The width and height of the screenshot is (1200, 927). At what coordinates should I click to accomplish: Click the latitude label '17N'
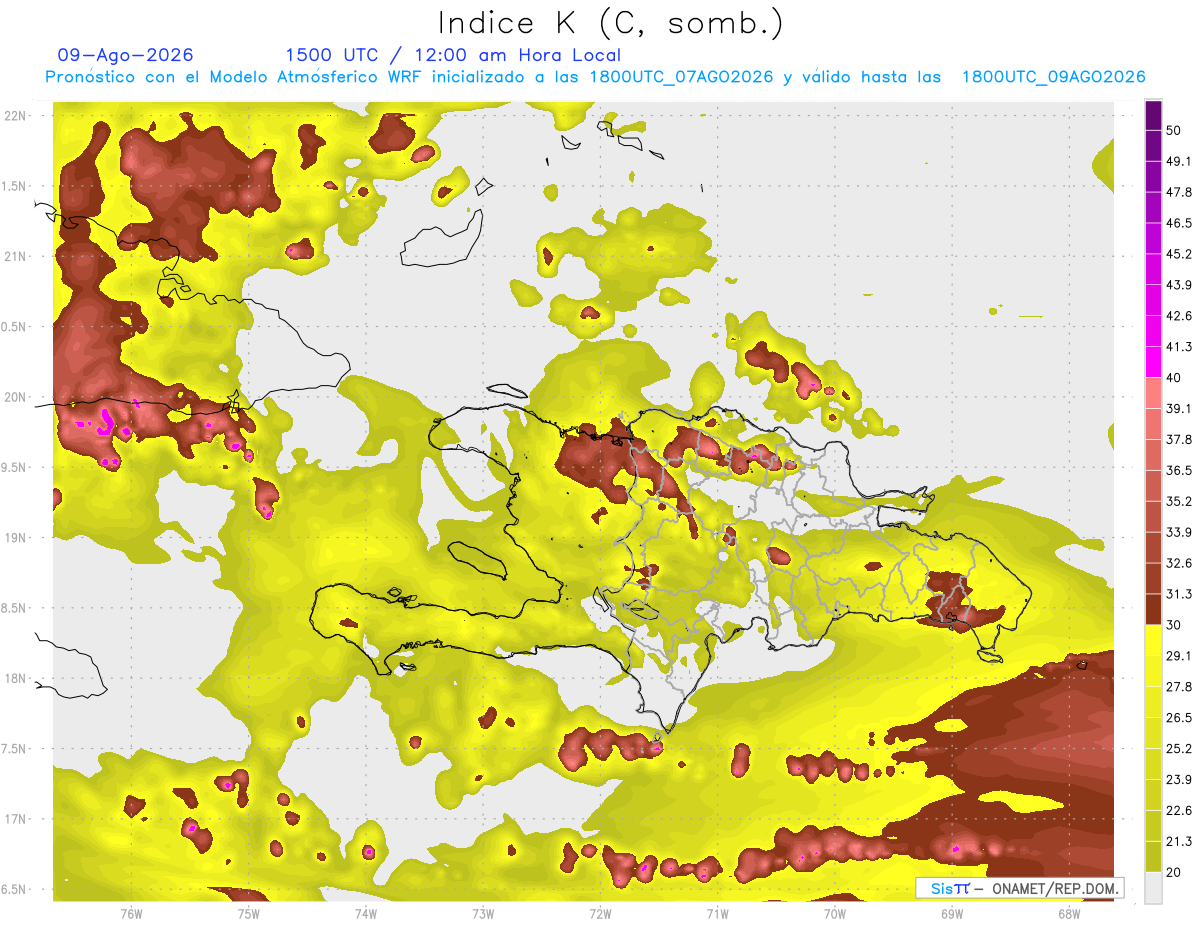tap(17, 819)
